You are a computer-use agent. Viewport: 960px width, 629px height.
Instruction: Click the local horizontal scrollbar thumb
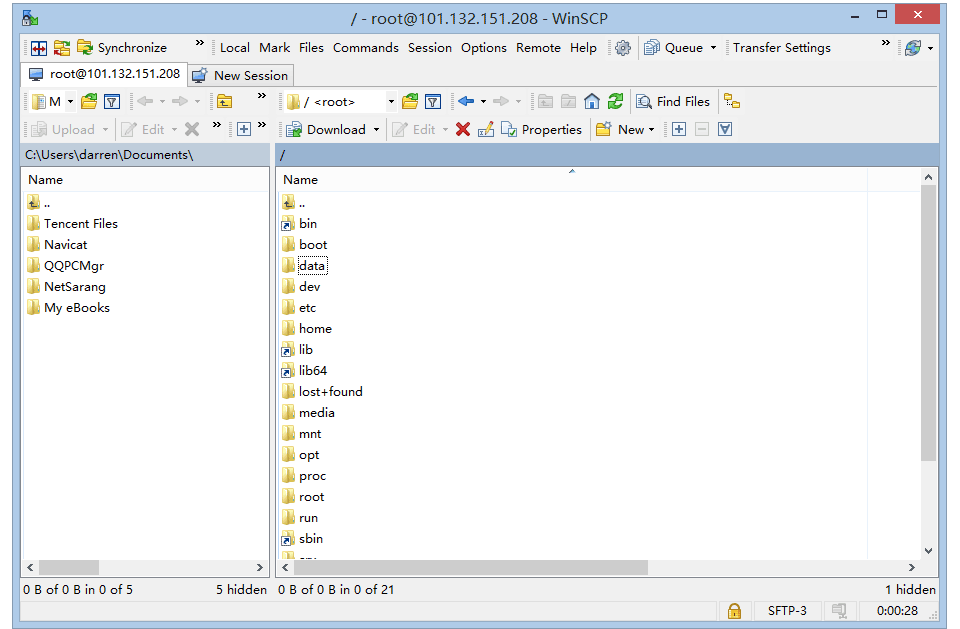click(x=69, y=568)
